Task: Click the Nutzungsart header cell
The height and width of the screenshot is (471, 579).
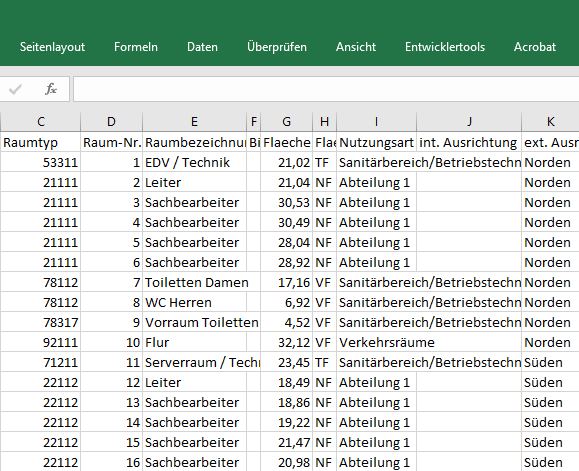Action: click(x=376, y=142)
